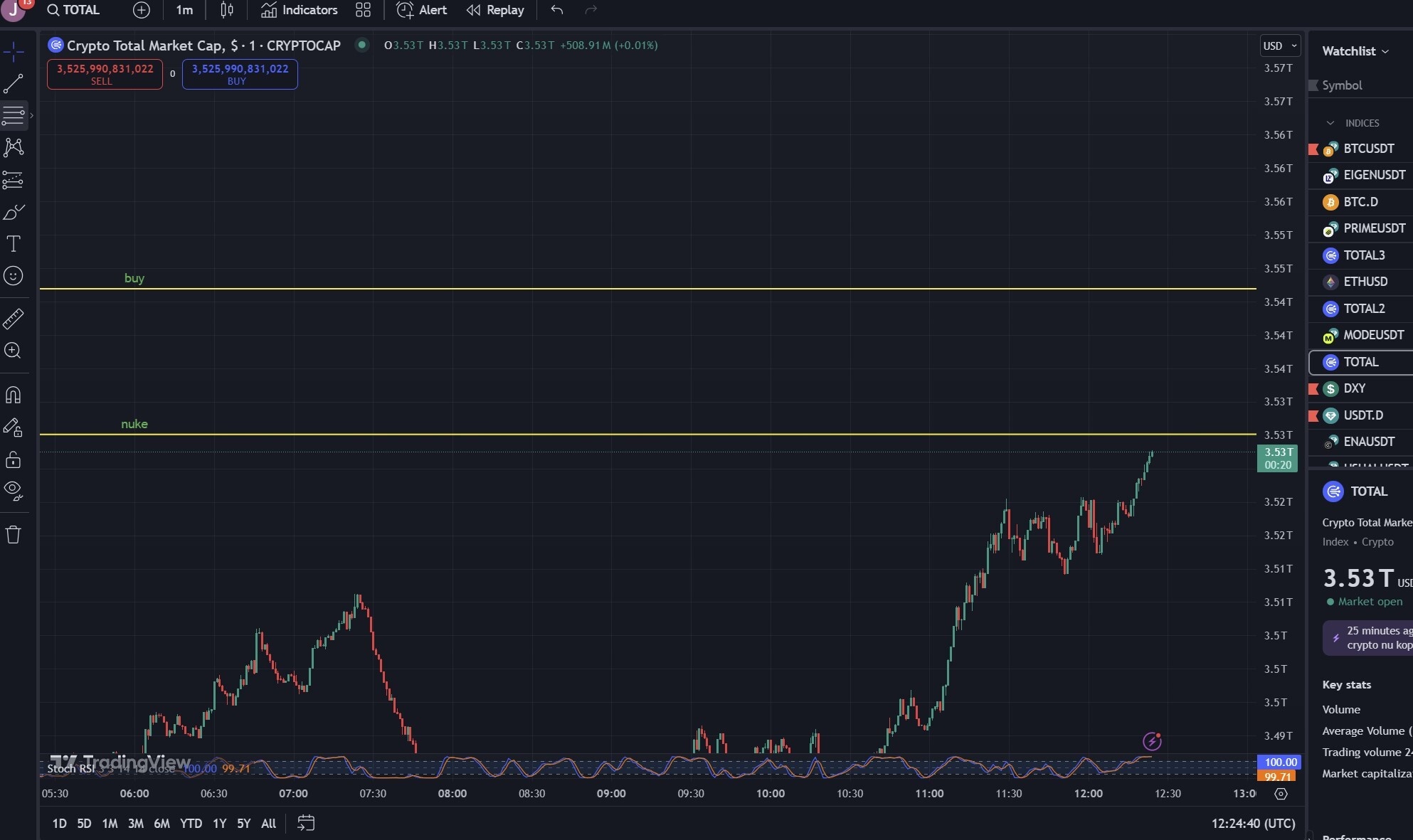
Task: Select PRIMEUSDT in the watchlist
Action: [x=1360, y=228]
